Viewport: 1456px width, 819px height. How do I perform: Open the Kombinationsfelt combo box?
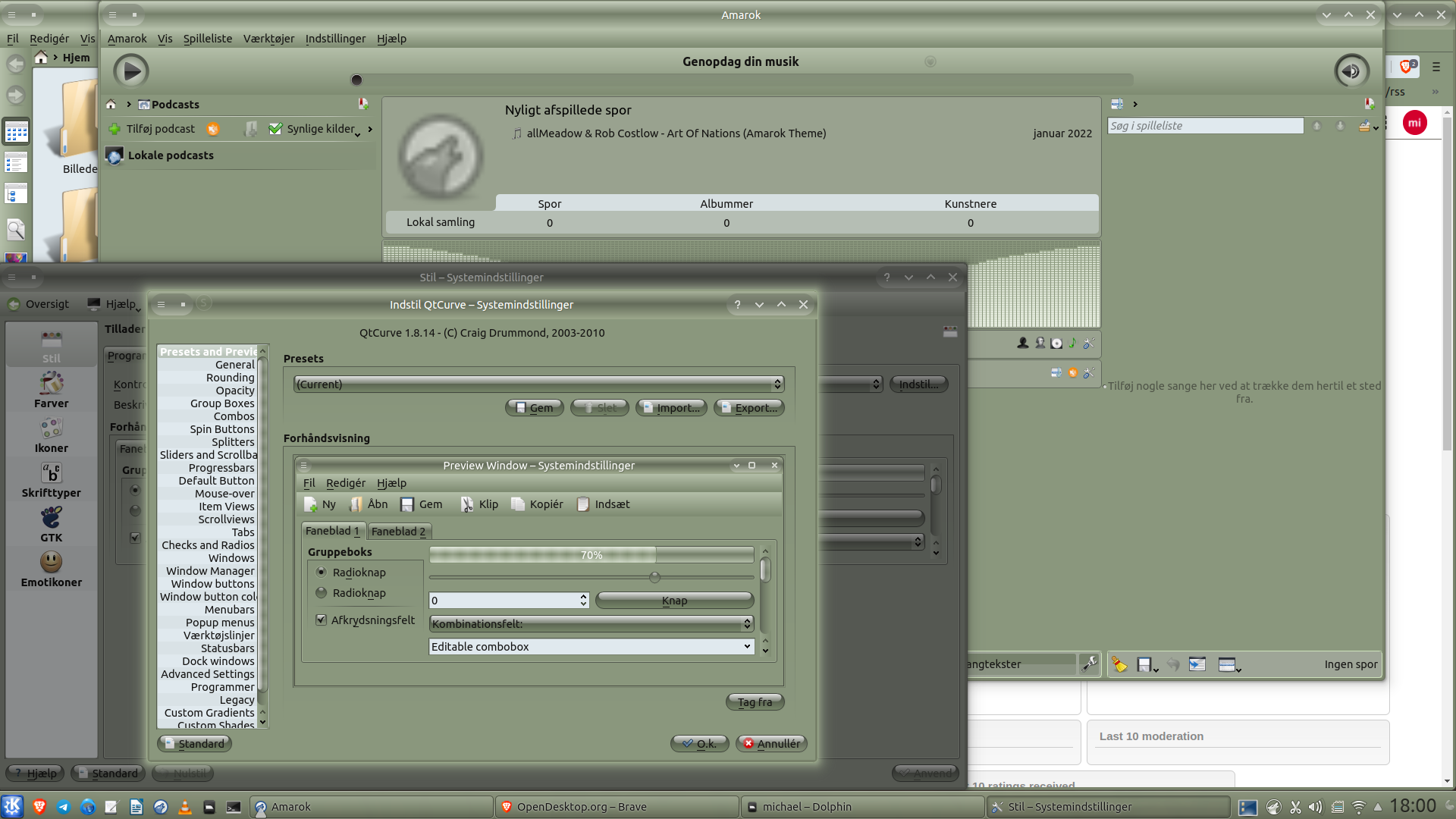click(x=591, y=624)
